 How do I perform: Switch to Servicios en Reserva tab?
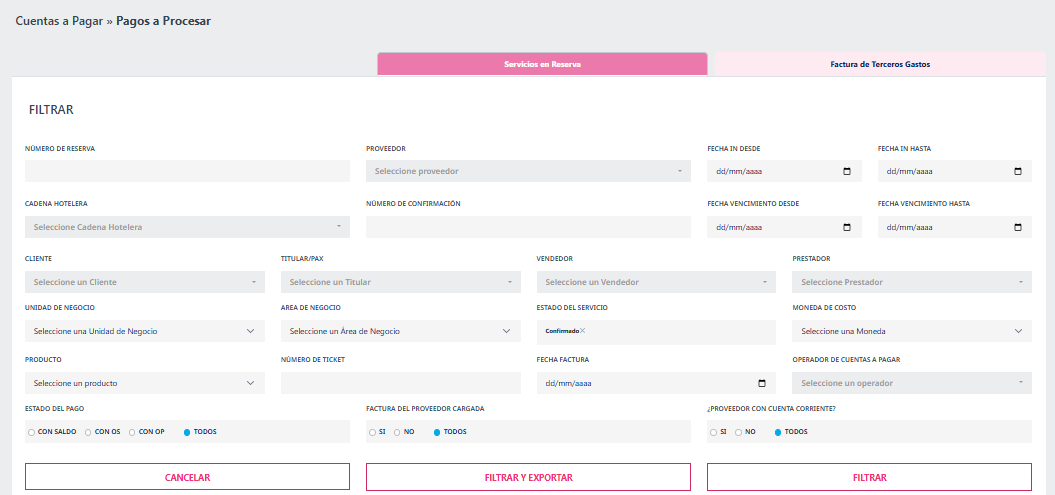tap(542, 65)
